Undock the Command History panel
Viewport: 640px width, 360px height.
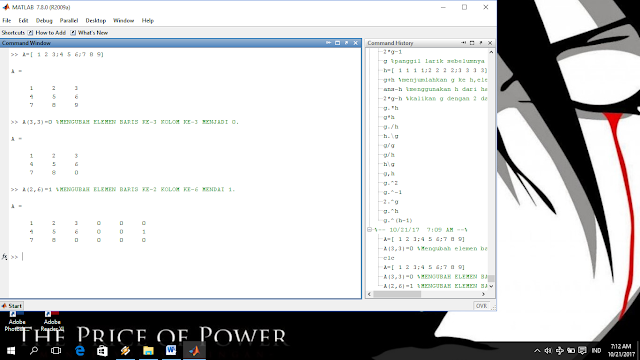481,43
